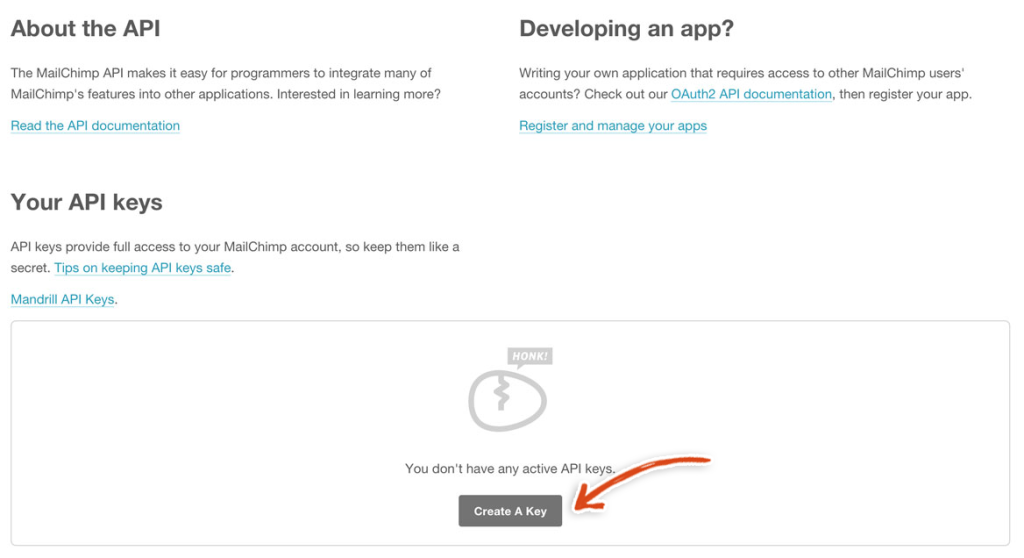The height and width of the screenshot is (558, 1024).
Task: Open the Read the API documentation link
Action: (x=95, y=125)
